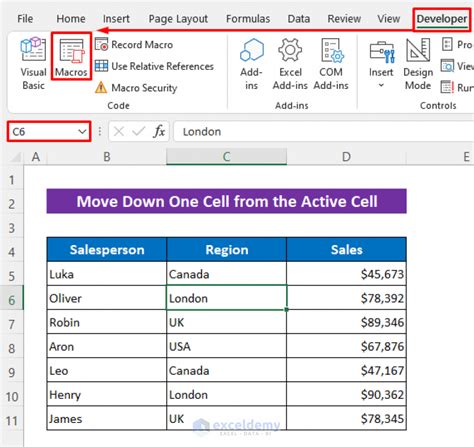The image size is (474, 447).
Task: Select sales value $89,346
Action: 346,322
